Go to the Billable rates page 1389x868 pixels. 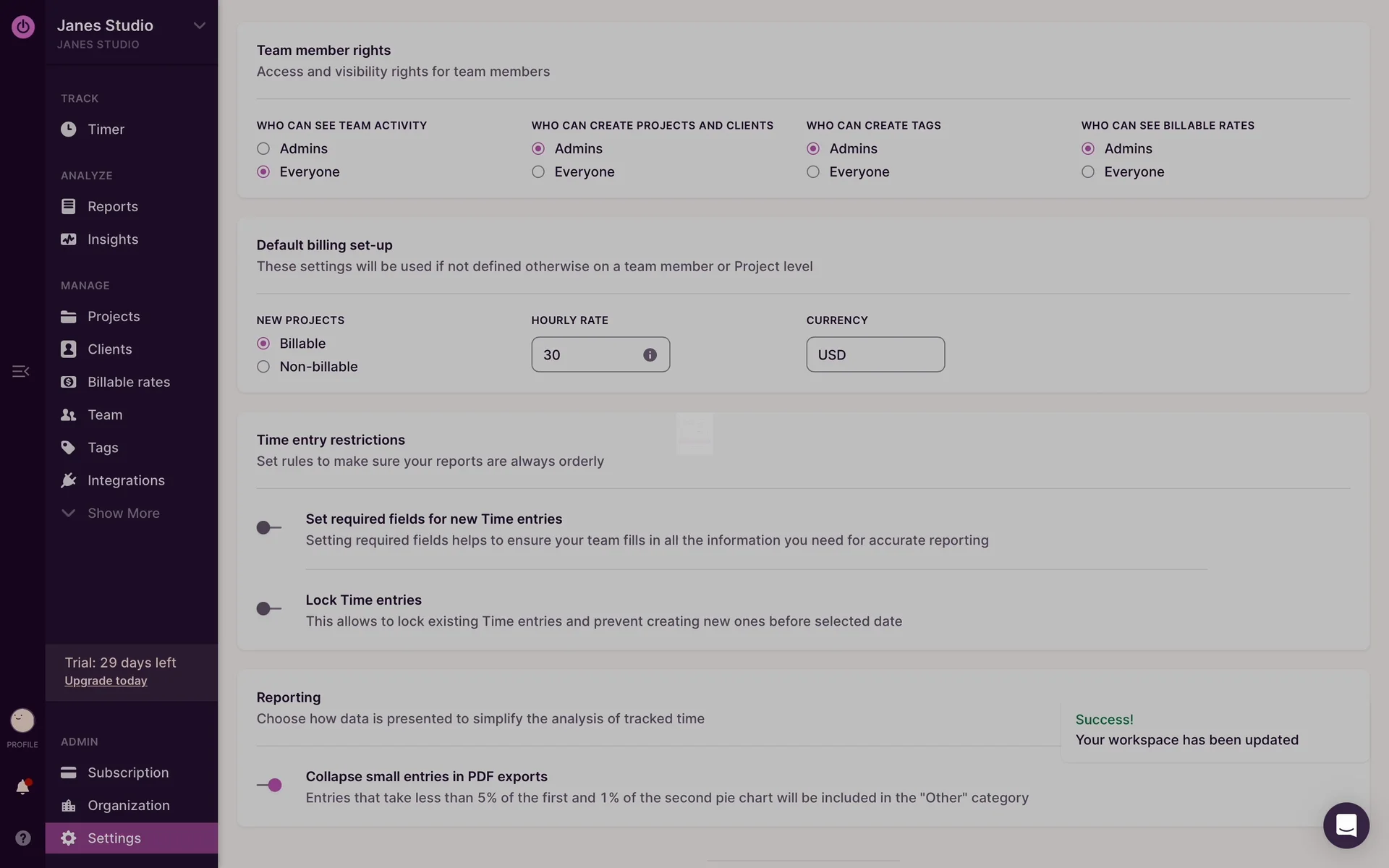tap(128, 382)
